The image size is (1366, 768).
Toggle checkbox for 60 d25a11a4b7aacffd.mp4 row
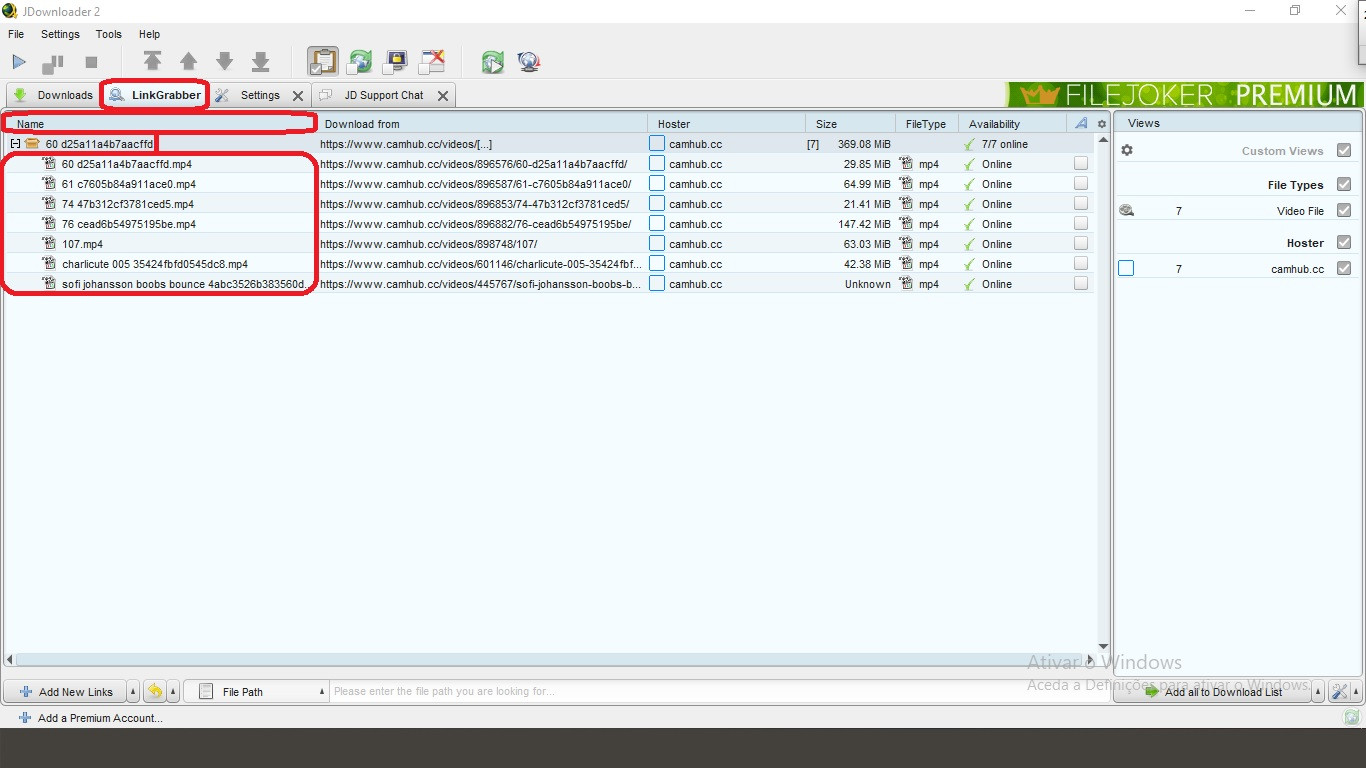coord(1081,164)
